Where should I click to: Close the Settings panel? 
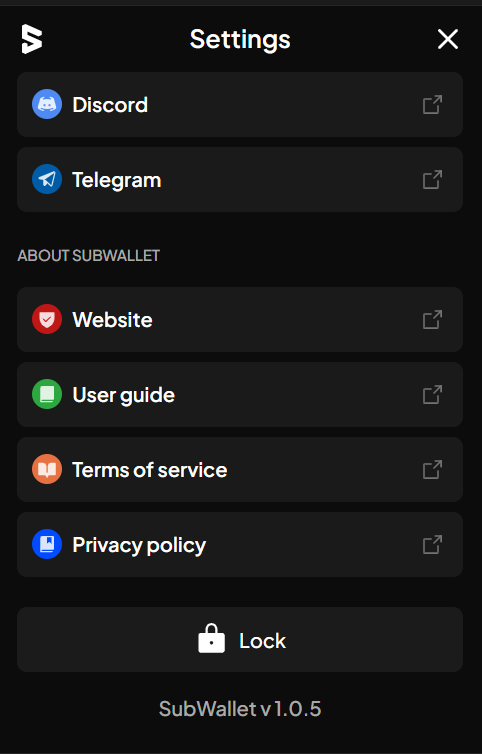tap(447, 39)
